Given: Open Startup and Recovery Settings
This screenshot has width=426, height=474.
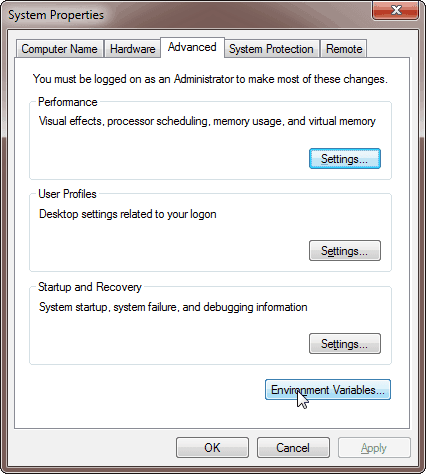Looking at the screenshot, I should pyautogui.click(x=345, y=343).
